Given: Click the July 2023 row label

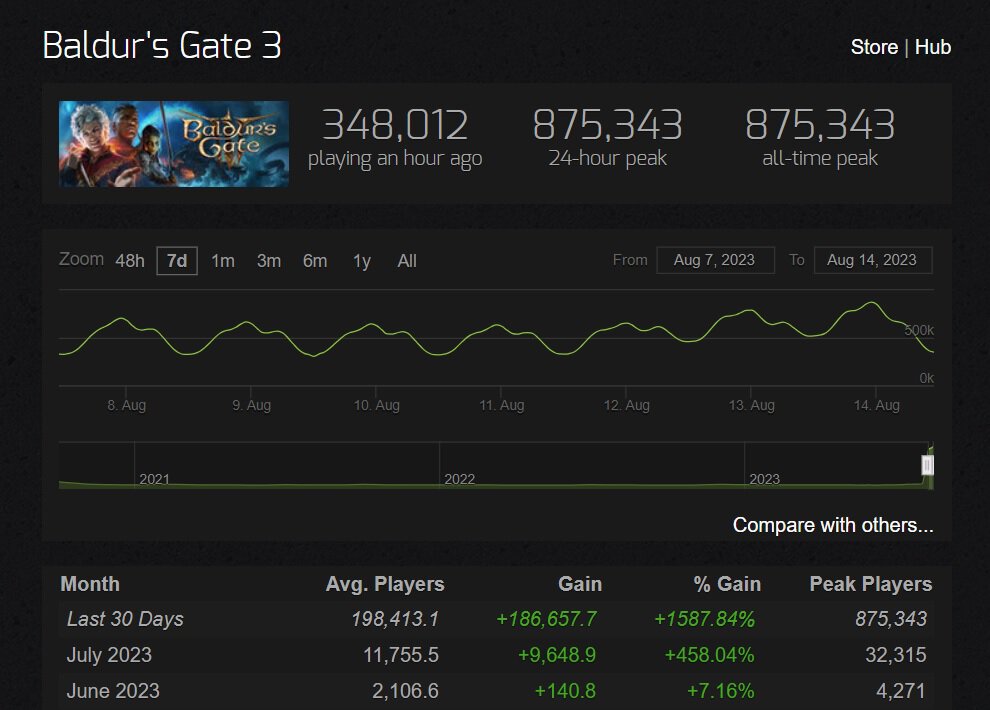Looking at the screenshot, I should 109,655.
